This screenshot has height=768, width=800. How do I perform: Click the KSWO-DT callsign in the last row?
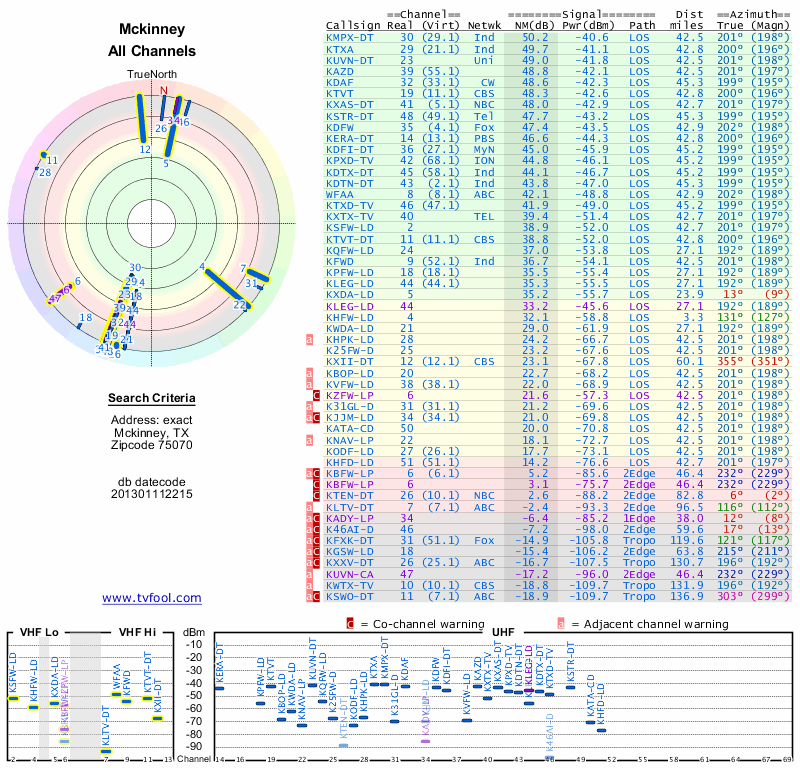point(350,597)
